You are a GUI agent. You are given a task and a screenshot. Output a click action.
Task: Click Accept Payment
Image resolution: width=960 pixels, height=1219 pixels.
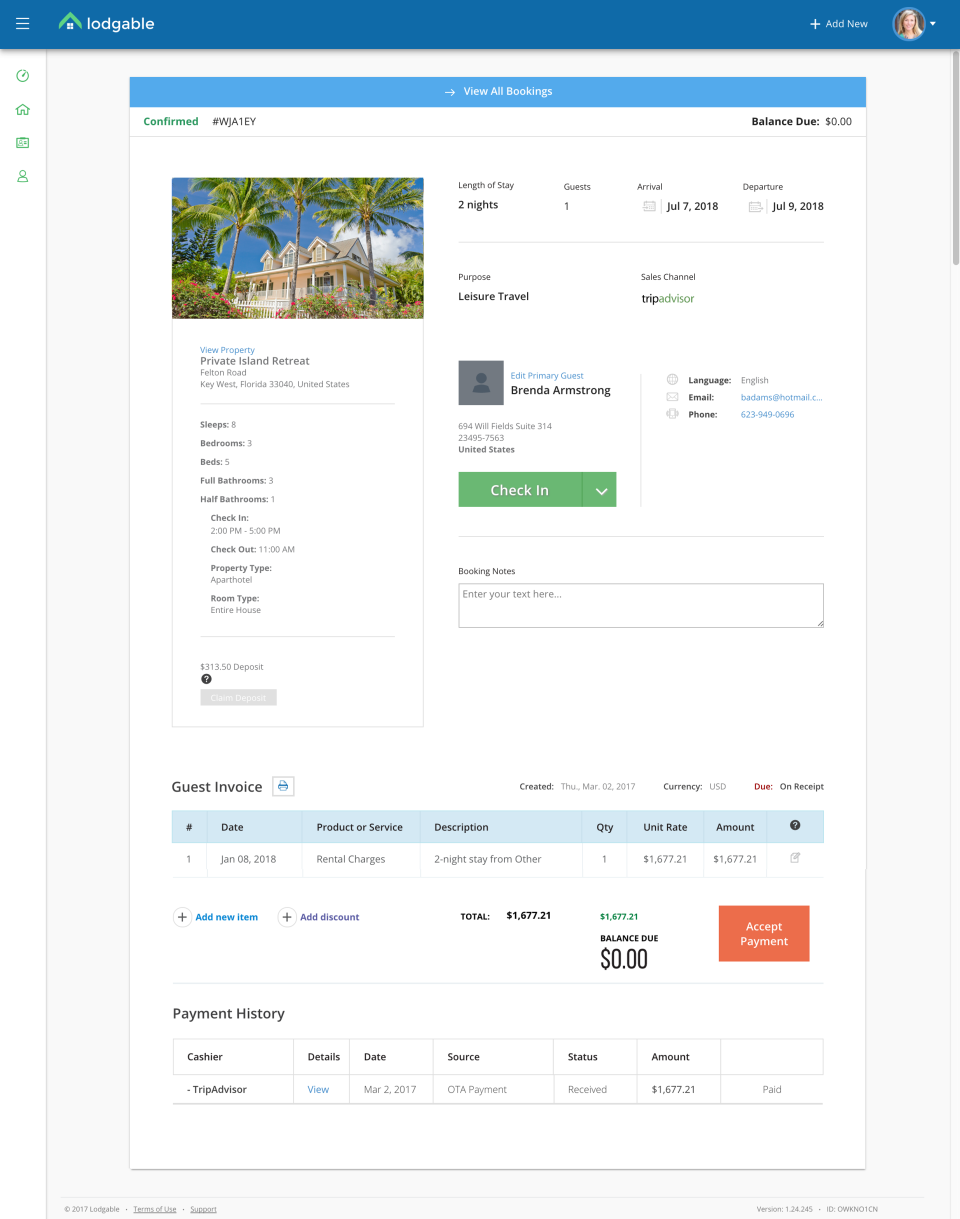[763, 933]
